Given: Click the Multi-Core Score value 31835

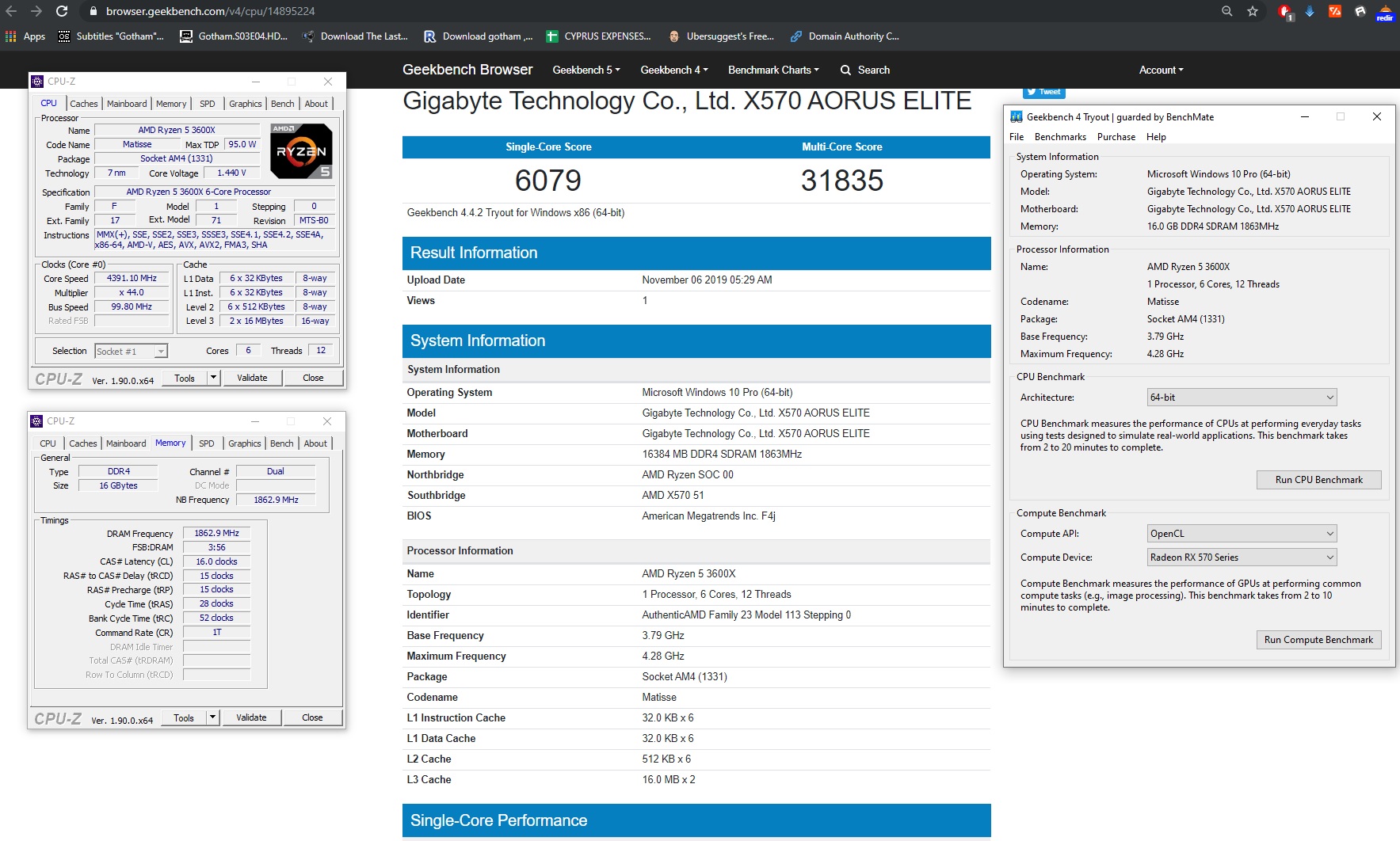Looking at the screenshot, I should click(x=842, y=181).
